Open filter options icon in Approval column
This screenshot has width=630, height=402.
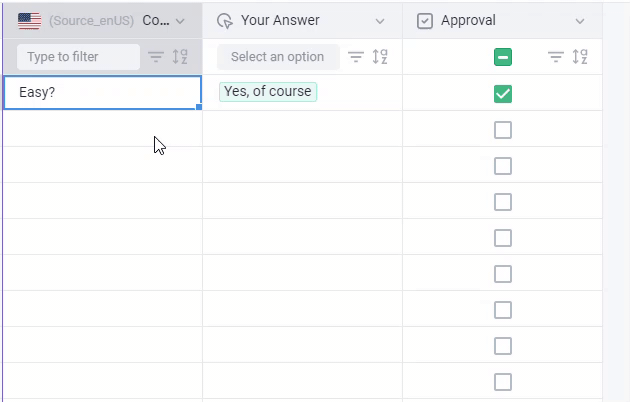[556, 57]
